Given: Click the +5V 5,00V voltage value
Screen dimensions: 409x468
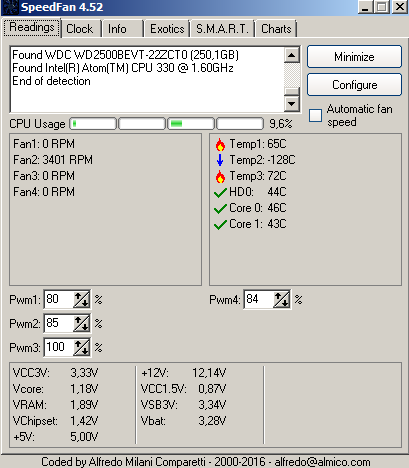Looking at the screenshot, I should coord(84,437).
